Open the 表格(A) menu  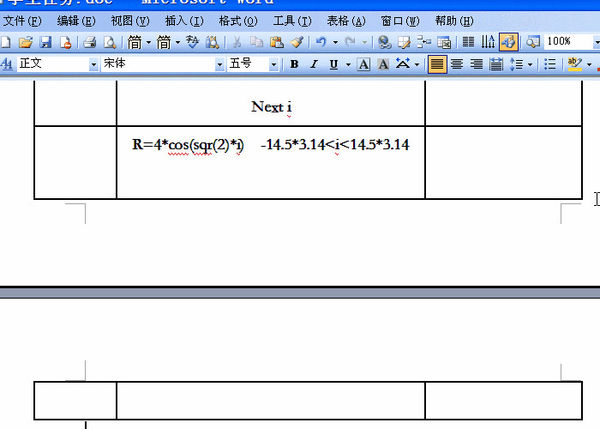346,21
